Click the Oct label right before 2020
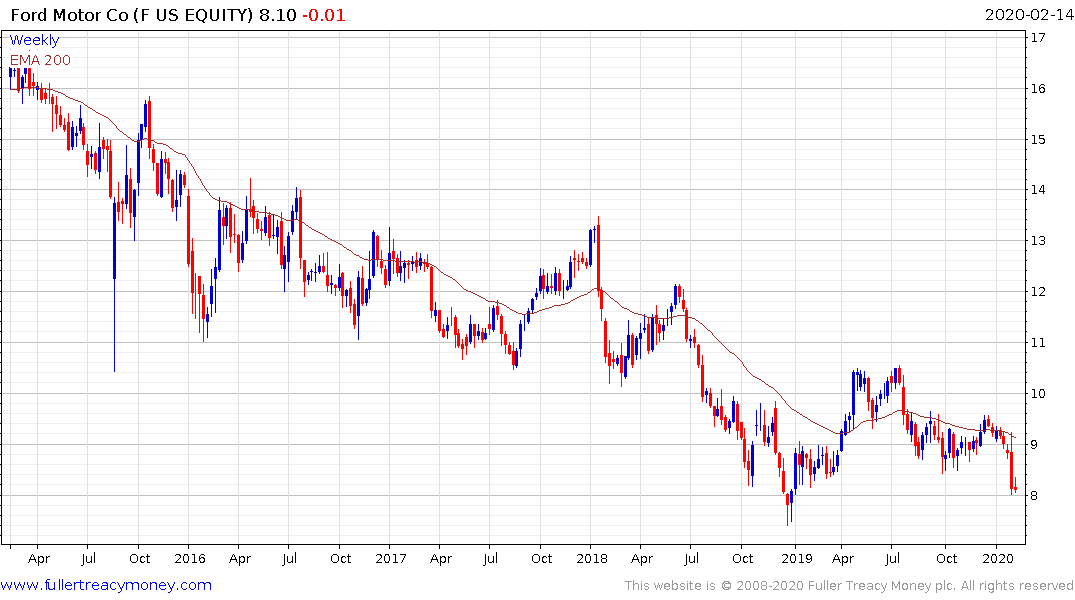The width and height of the screenshot is (1075, 600). click(x=947, y=558)
